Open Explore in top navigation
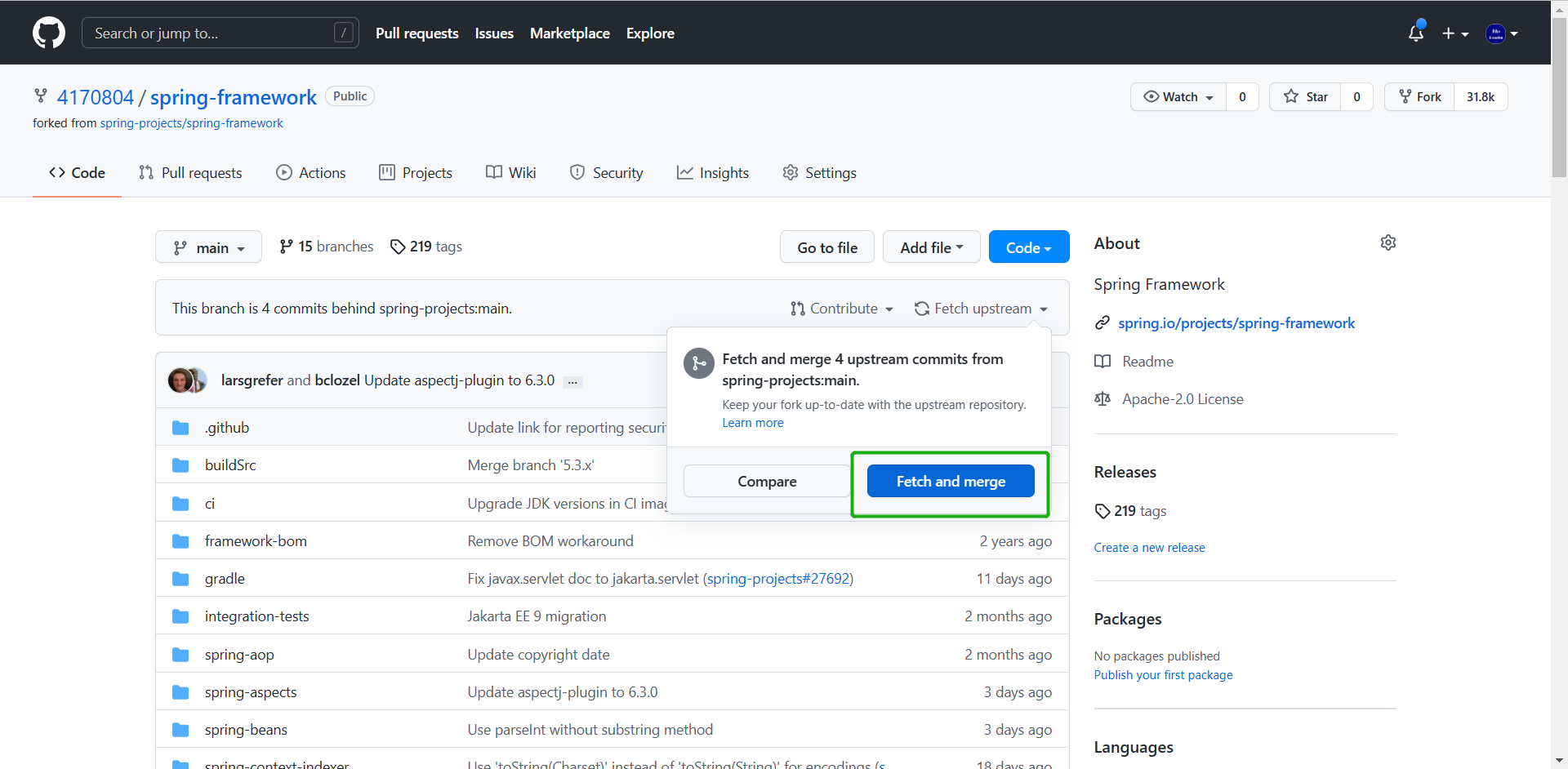1568x769 pixels. click(x=650, y=33)
